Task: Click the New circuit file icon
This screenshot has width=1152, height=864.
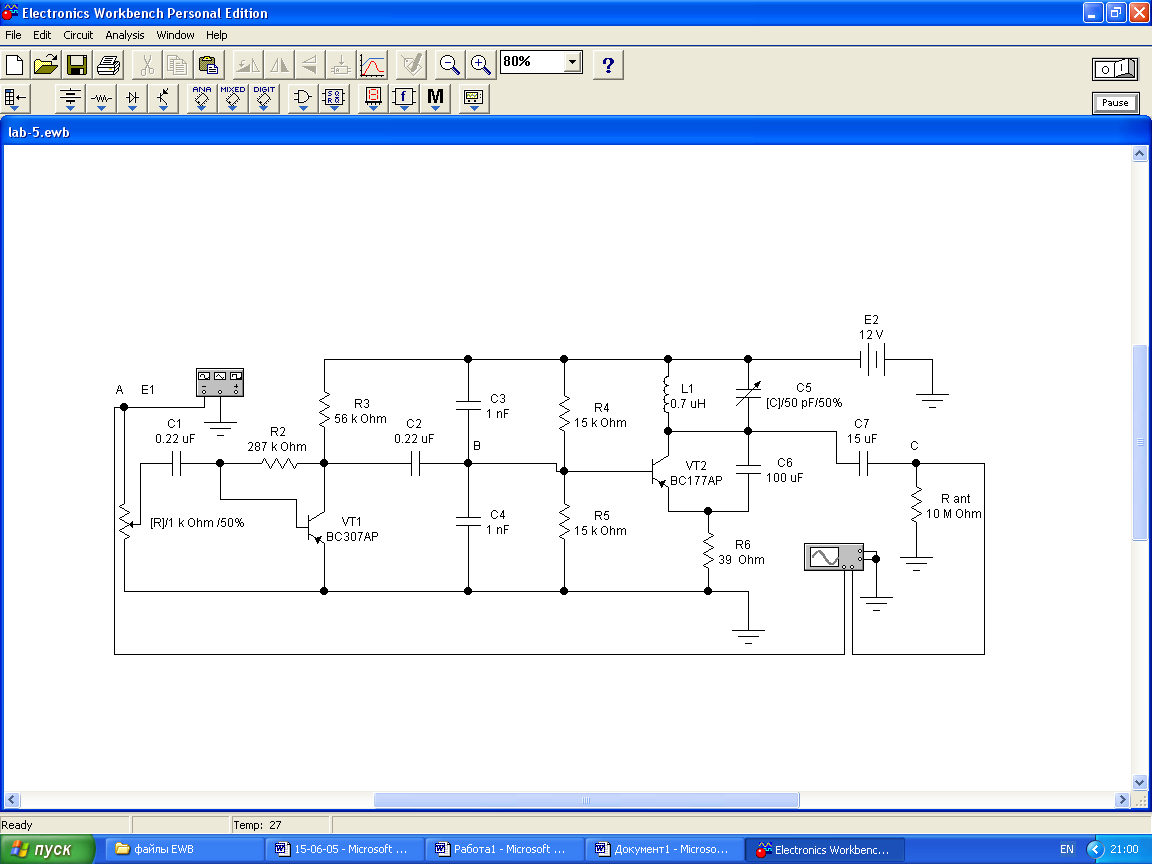Action: point(15,65)
